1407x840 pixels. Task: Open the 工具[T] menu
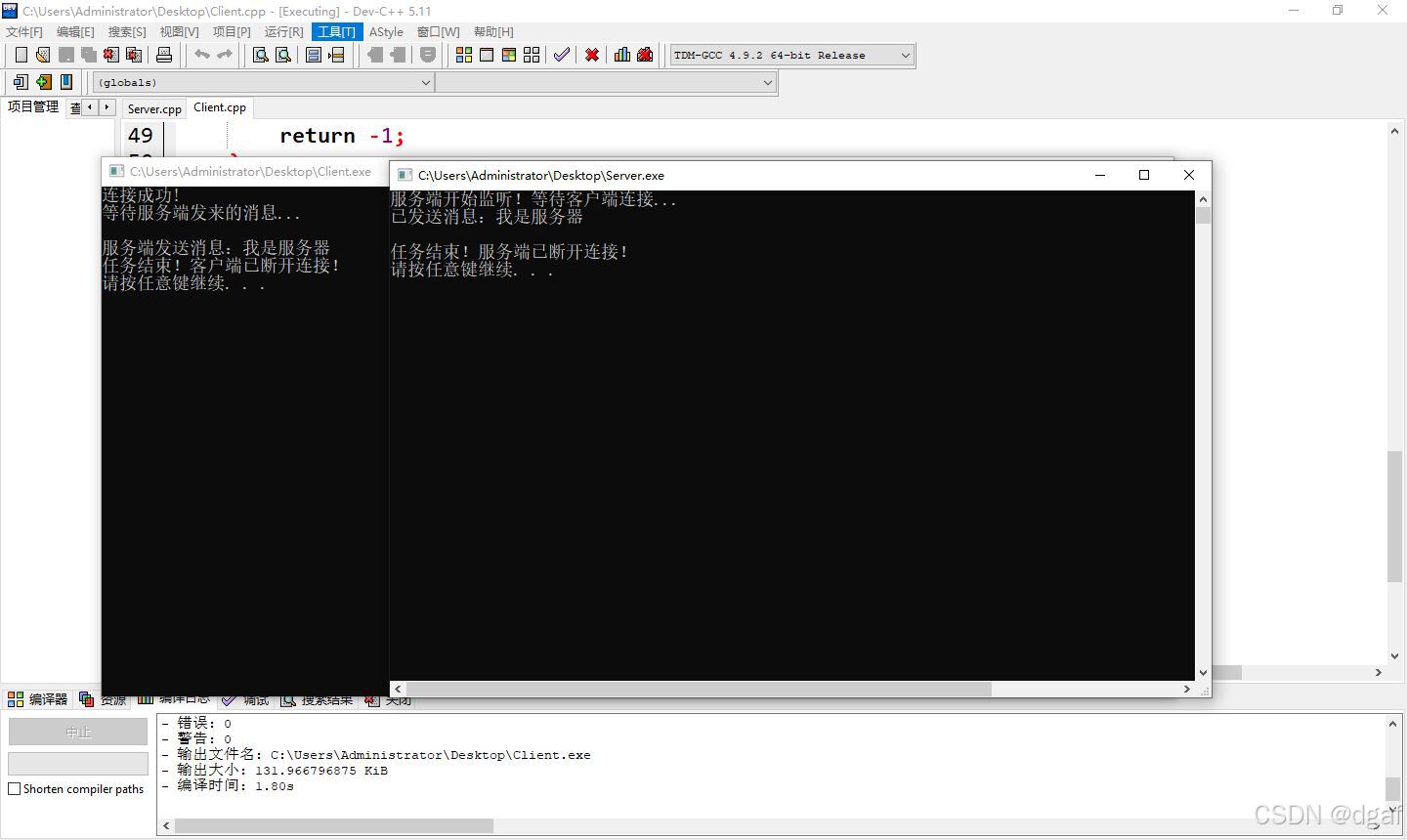[337, 32]
